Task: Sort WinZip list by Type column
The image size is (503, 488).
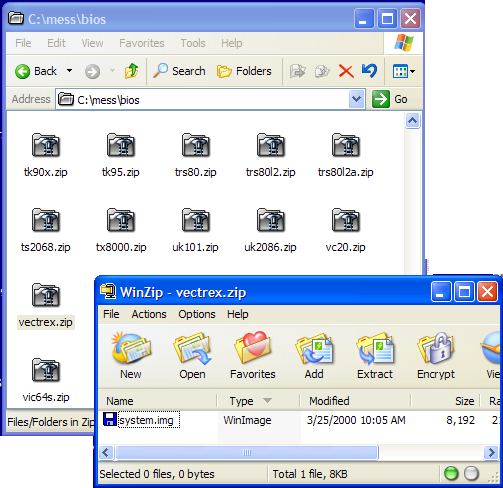Action: (x=259, y=401)
